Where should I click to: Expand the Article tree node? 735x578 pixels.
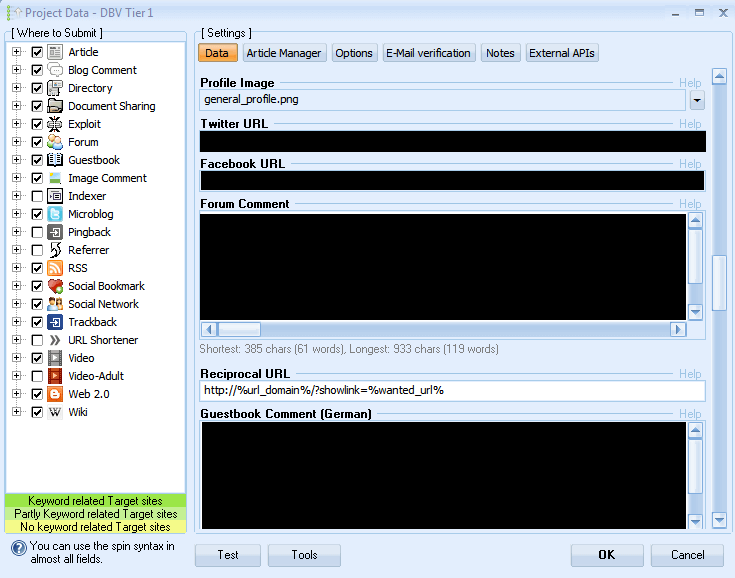(x=16, y=52)
